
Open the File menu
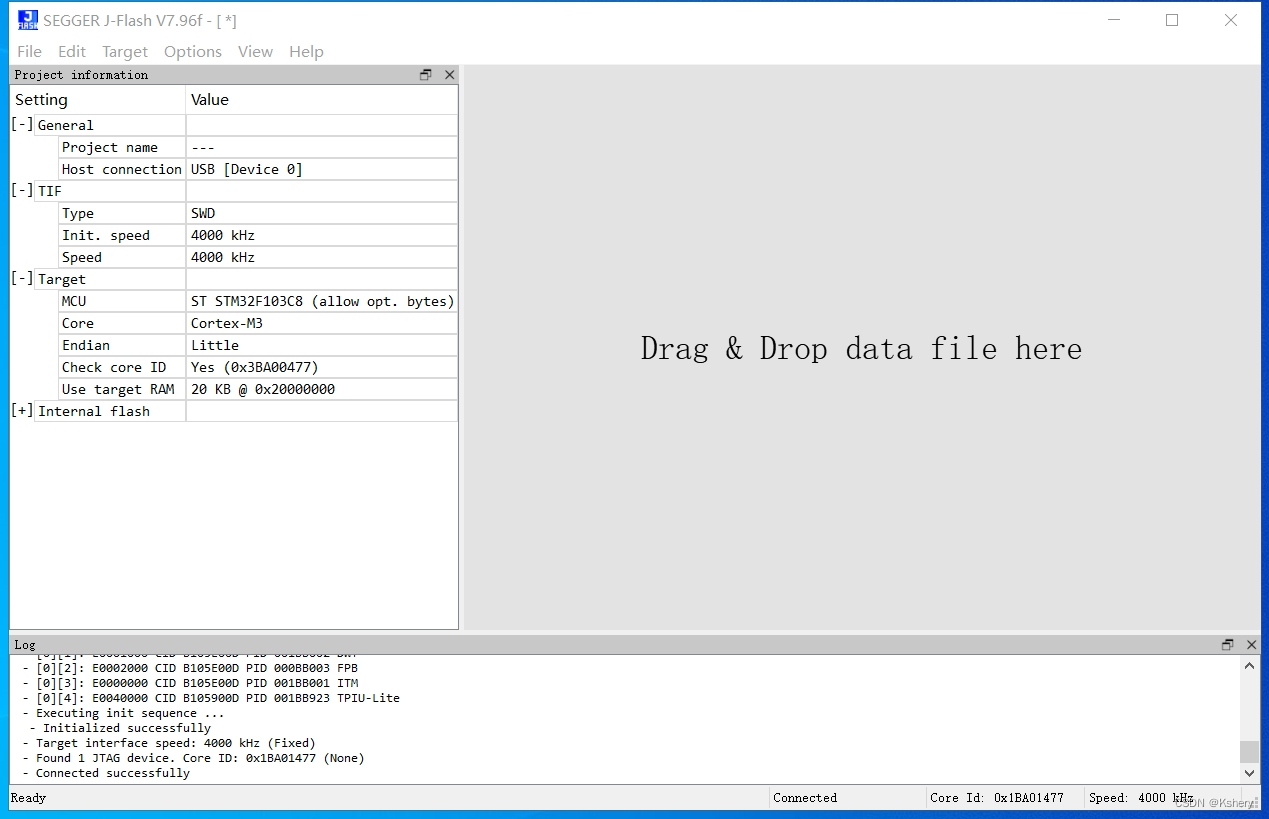click(x=30, y=52)
